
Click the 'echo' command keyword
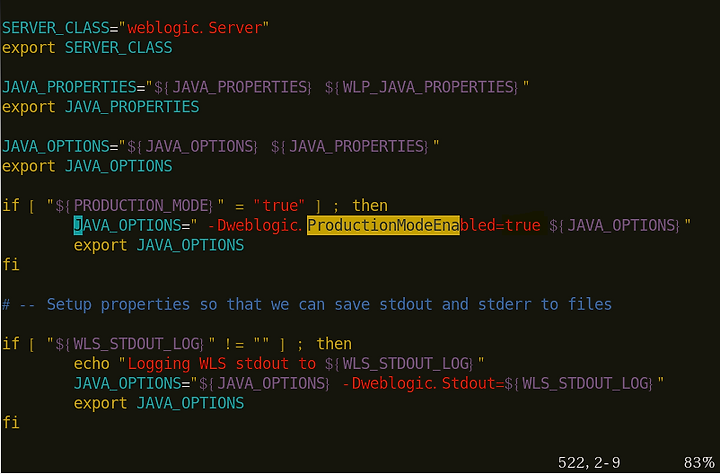click(92, 364)
